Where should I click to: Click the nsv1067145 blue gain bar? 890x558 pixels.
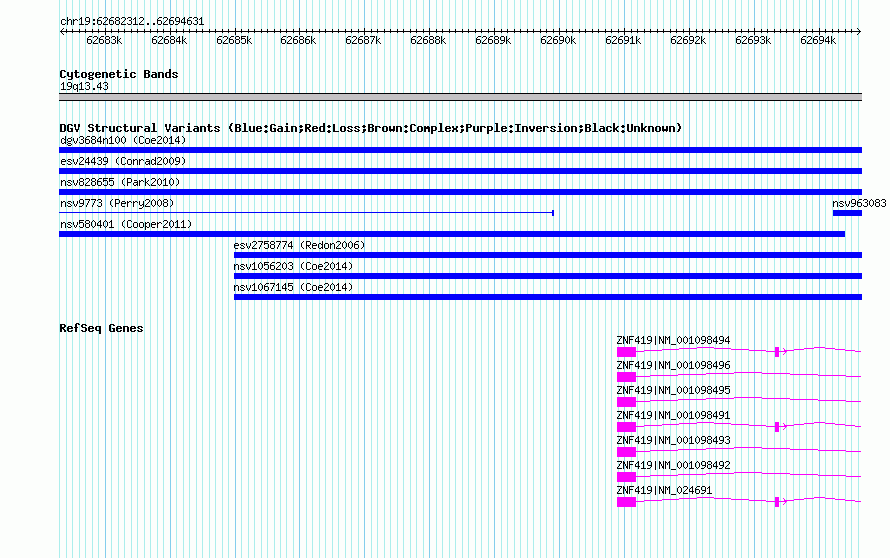(548, 297)
